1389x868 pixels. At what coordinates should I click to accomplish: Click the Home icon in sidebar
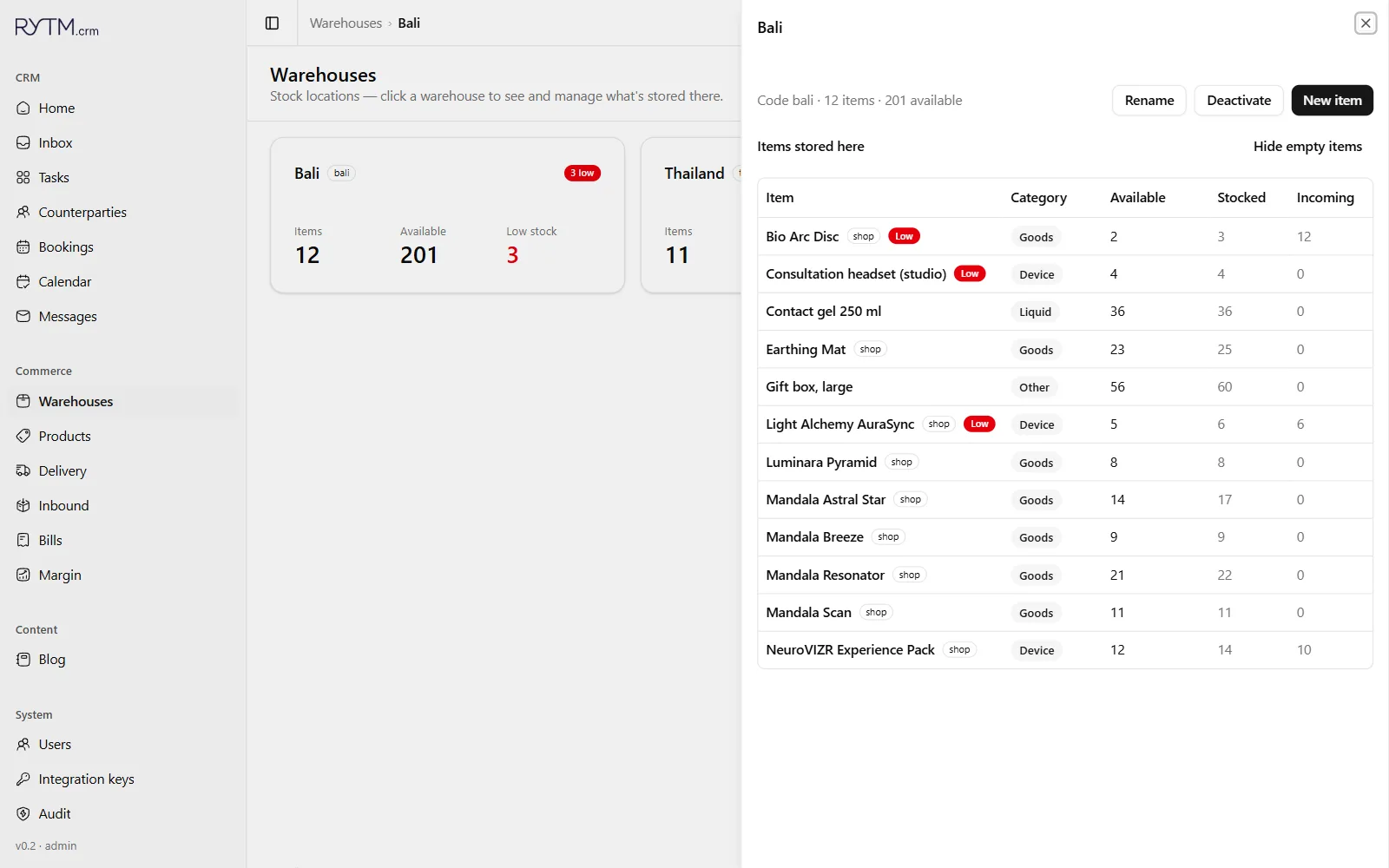tap(23, 108)
